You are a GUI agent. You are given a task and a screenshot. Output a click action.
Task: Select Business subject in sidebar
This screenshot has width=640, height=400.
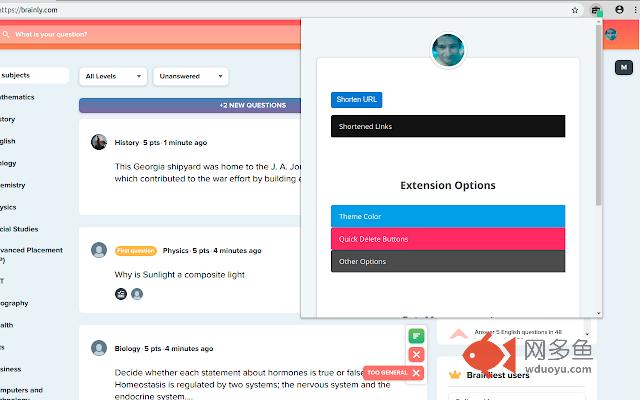tap(11, 369)
